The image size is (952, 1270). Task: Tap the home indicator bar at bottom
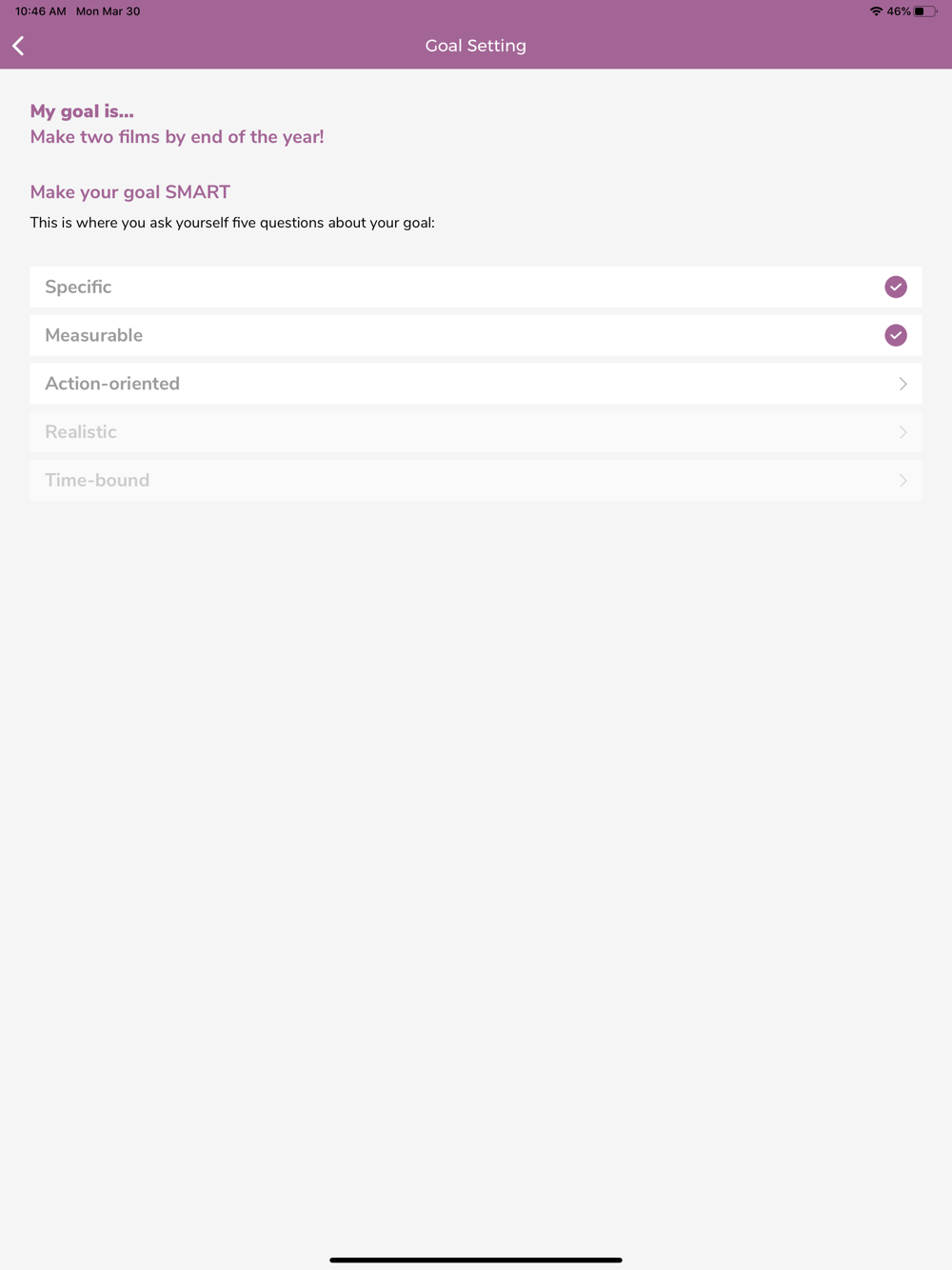point(476,1260)
